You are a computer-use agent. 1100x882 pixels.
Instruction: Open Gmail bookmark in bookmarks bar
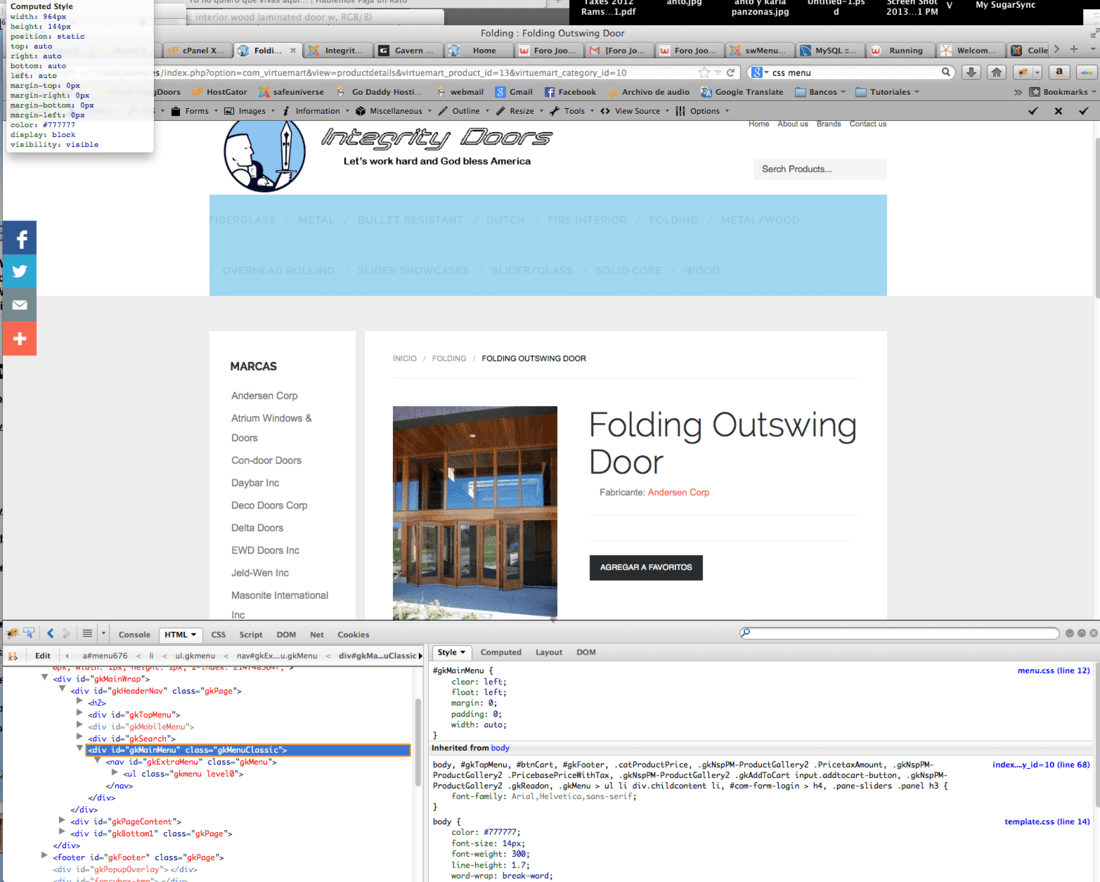(514, 92)
